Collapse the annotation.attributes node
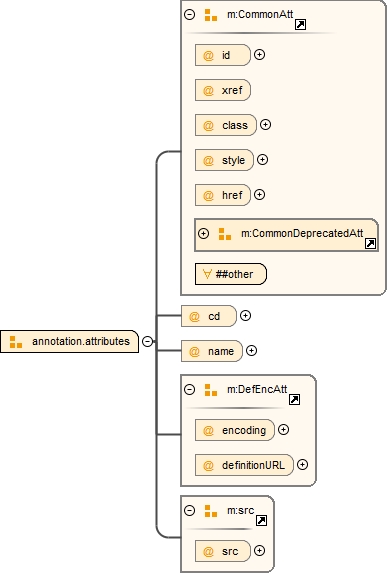388x574 pixels. click(x=147, y=341)
